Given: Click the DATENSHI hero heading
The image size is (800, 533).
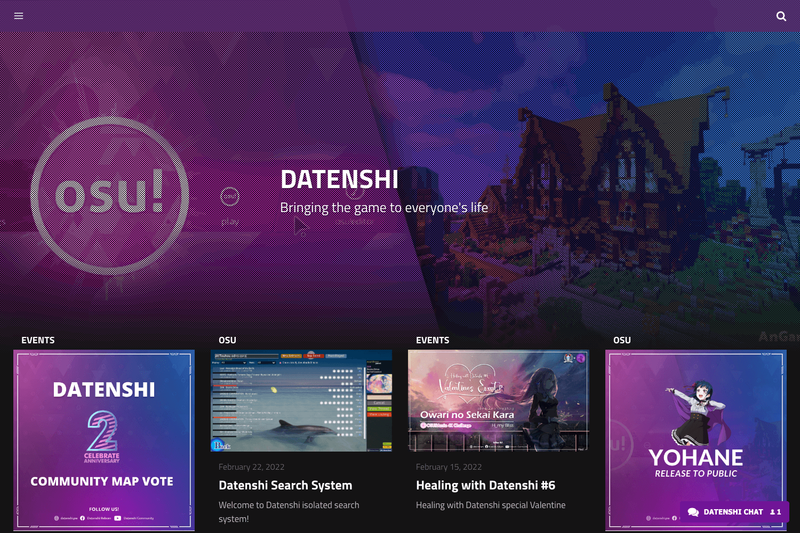Looking at the screenshot, I should pos(339,180).
